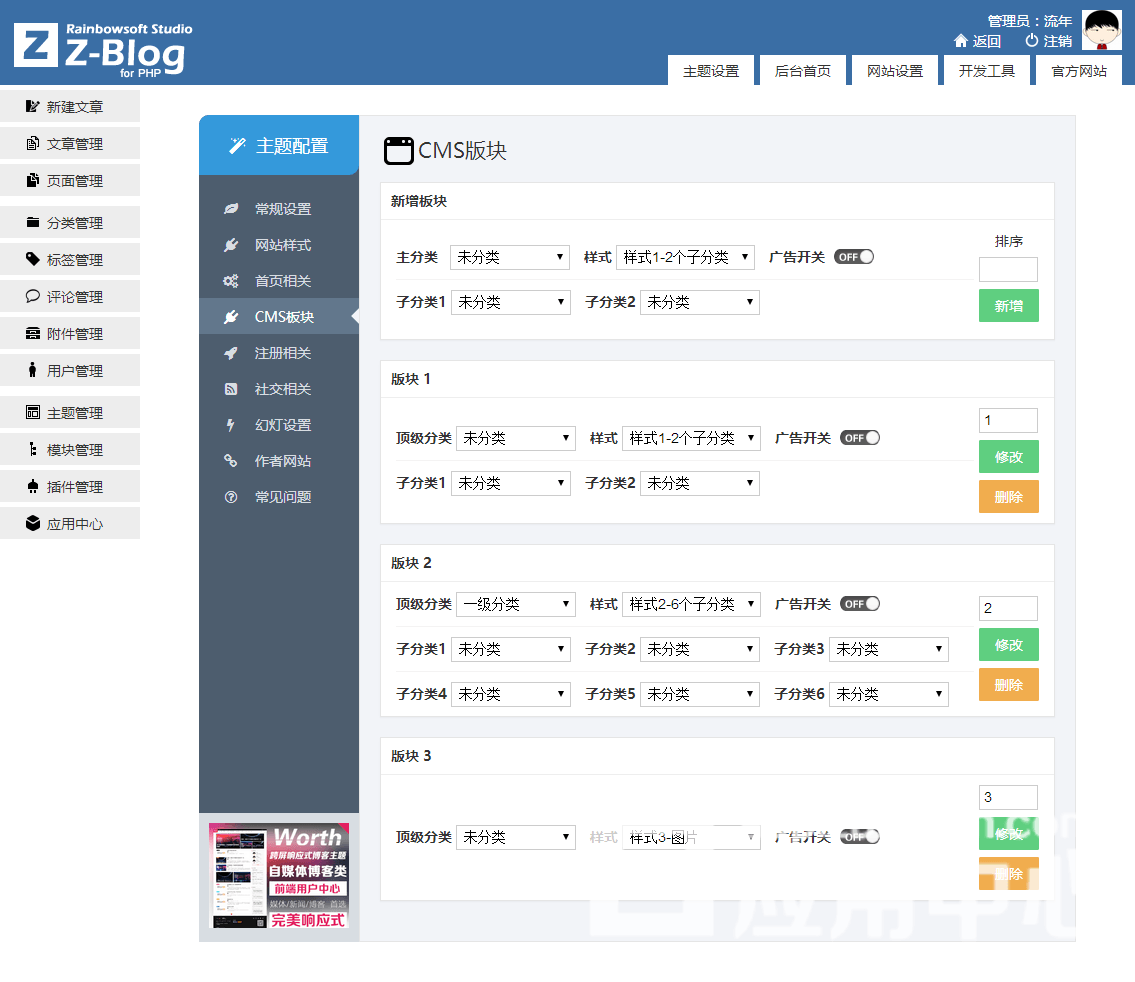Image resolution: width=1135 pixels, height=982 pixels.
Task: Click the admin avatar picture
Action: (x=1102, y=30)
